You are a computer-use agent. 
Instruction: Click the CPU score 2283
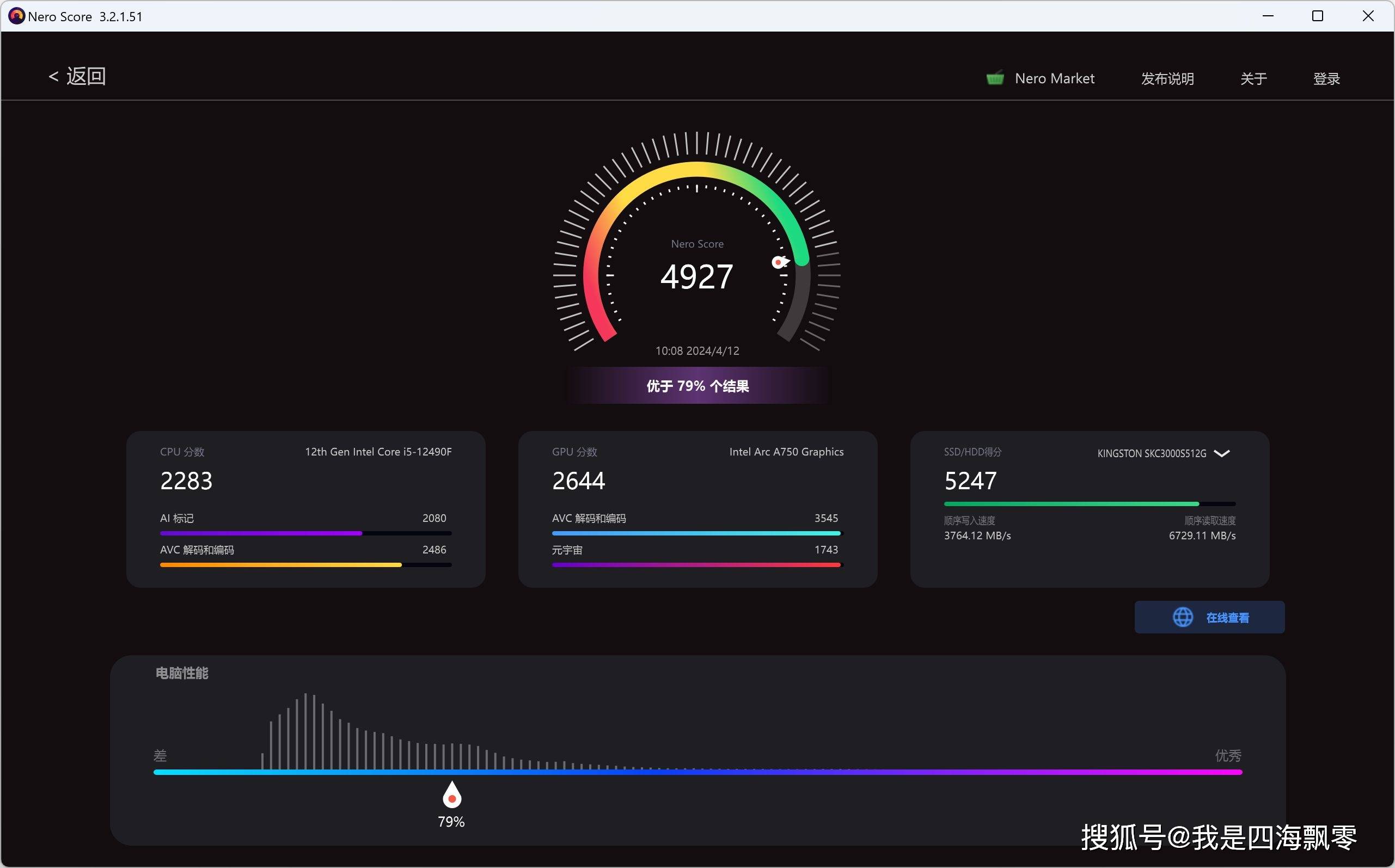click(186, 481)
